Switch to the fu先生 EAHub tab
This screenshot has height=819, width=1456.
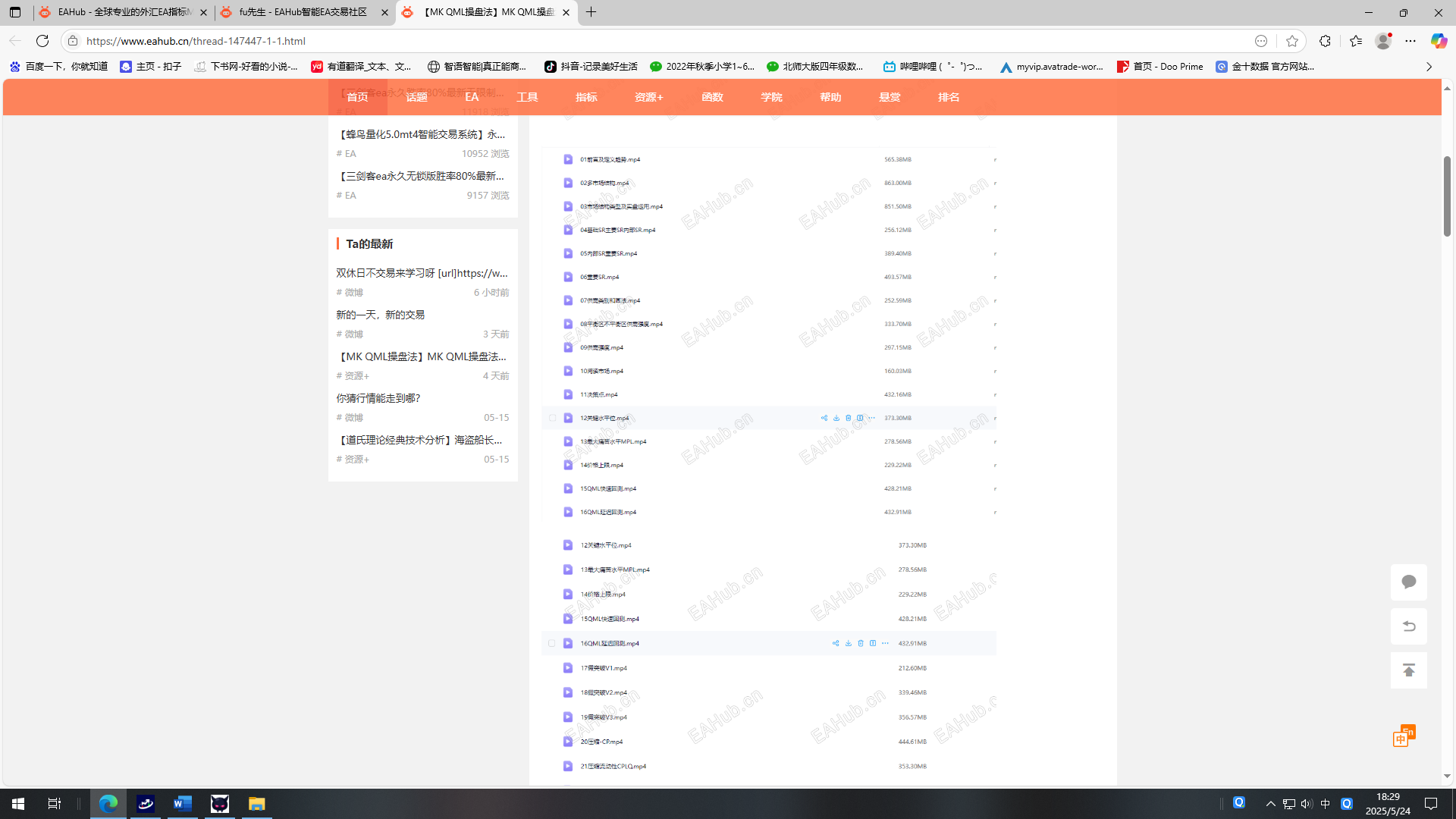pyautogui.click(x=303, y=12)
